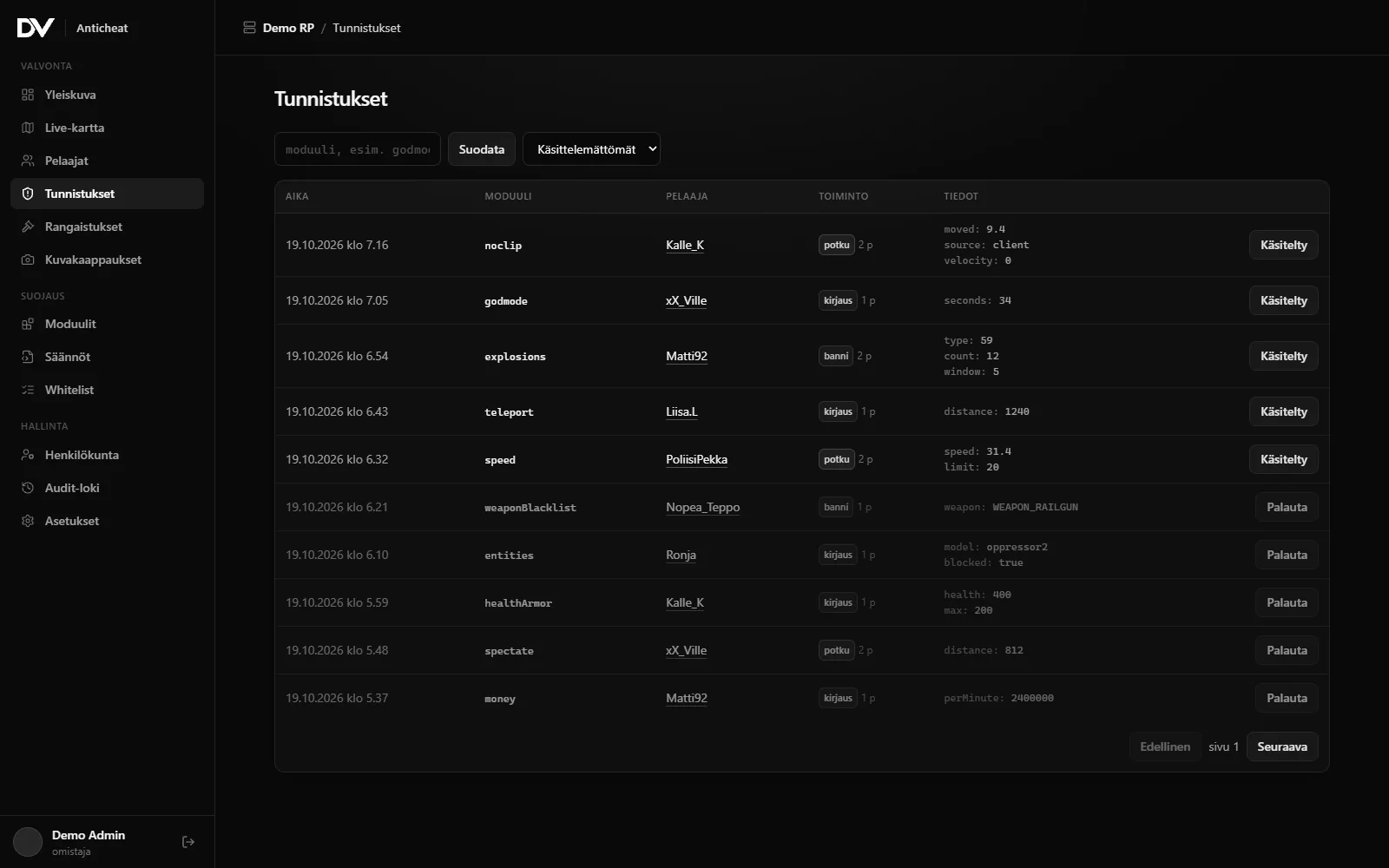Focus the moduuli filter text field

tap(358, 149)
